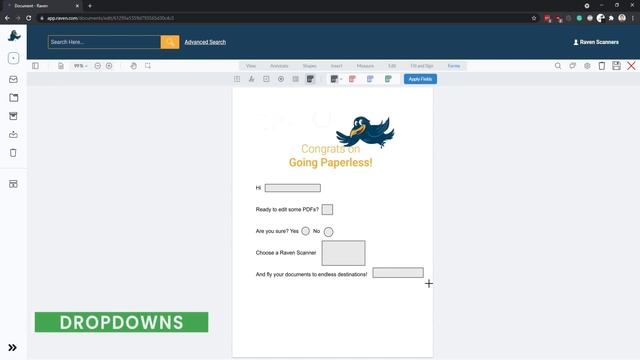Select the radio button field form tool
This screenshot has height=360, width=640.
point(281,79)
